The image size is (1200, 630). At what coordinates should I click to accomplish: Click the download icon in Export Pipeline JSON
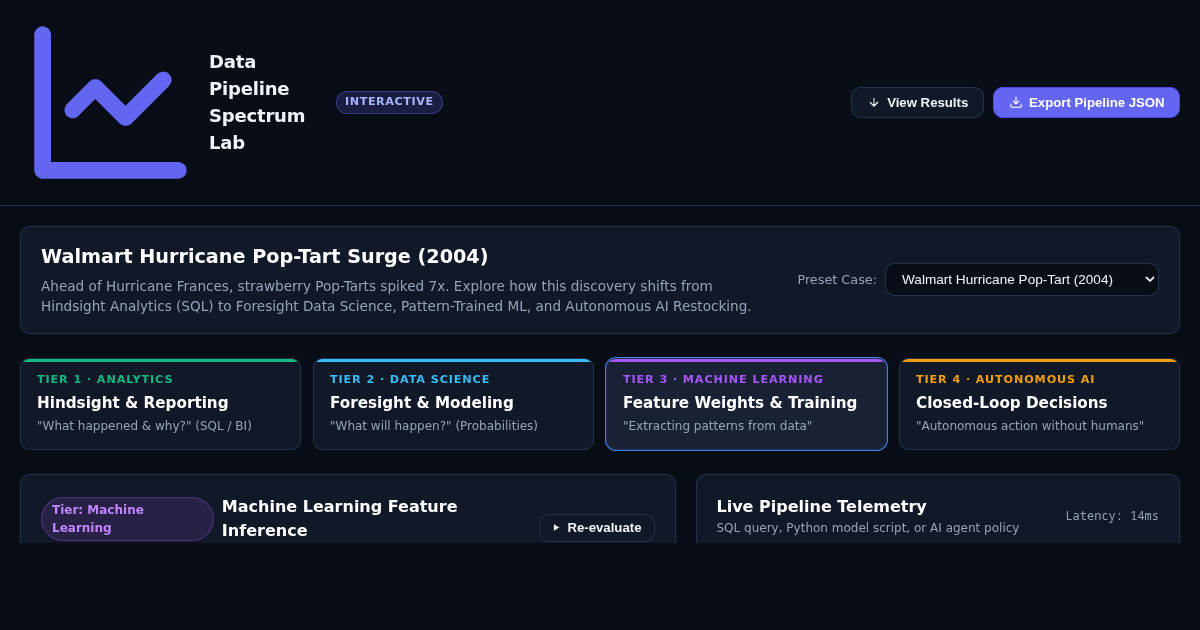[x=1016, y=102]
